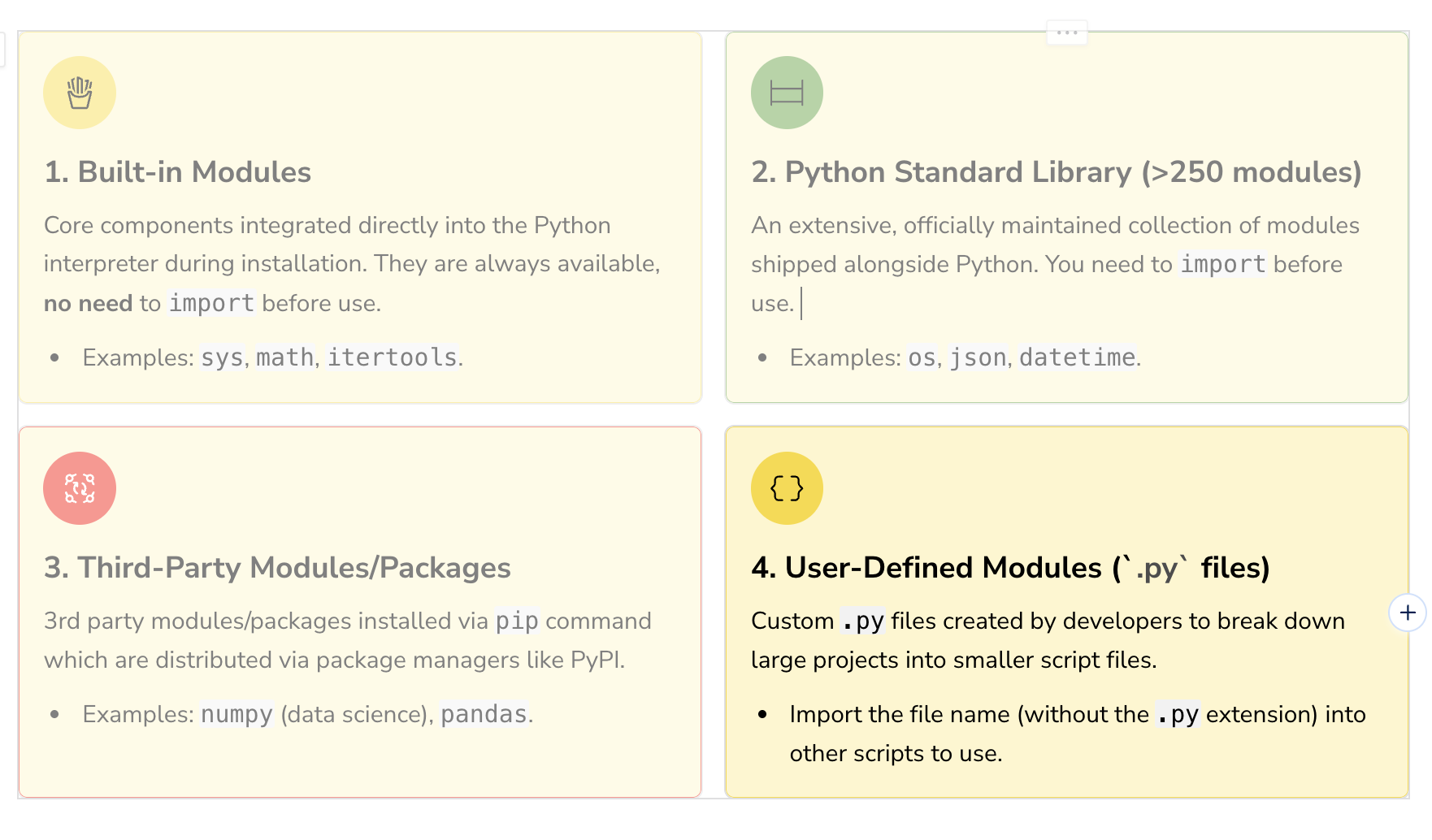Click the 'json' code example

tap(978, 357)
